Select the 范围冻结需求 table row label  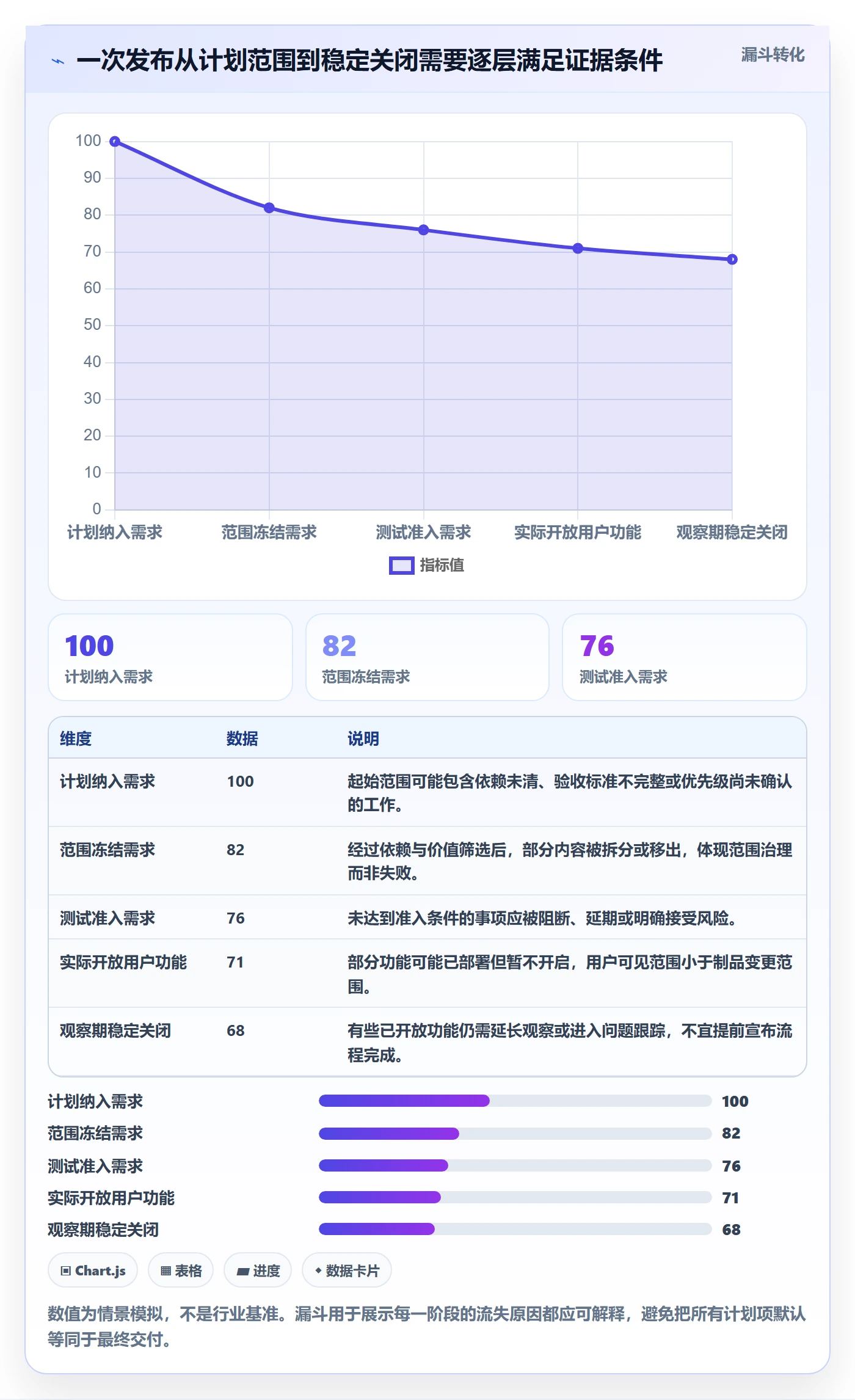point(107,850)
